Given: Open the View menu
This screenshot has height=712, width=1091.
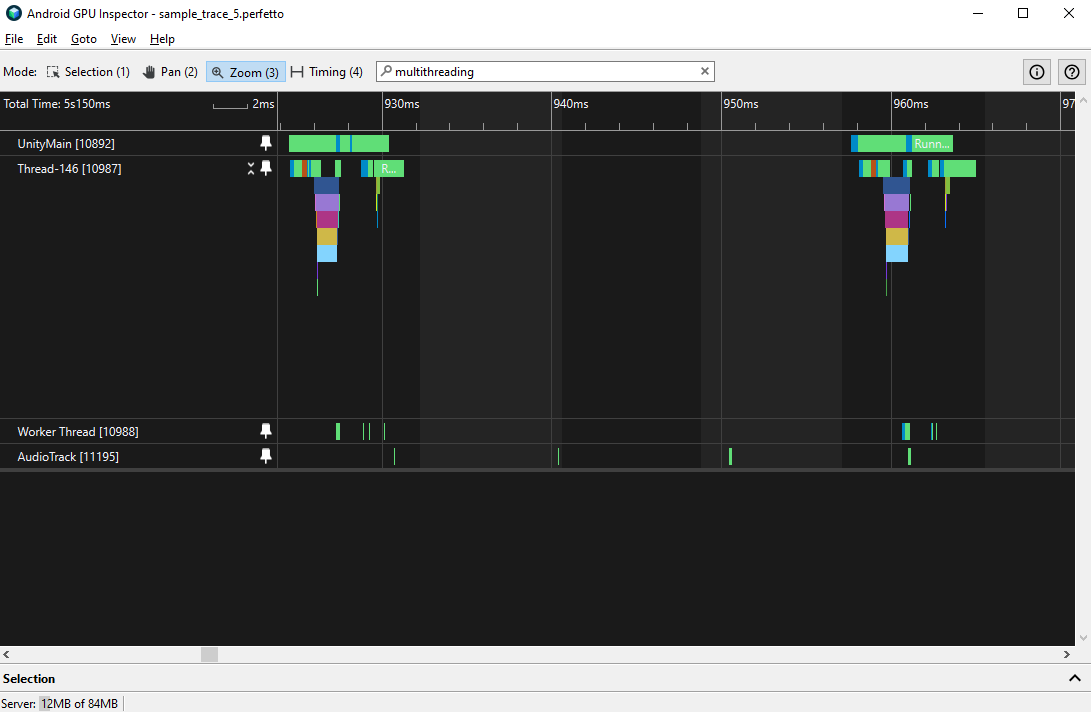Looking at the screenshot, I should 123,39.
